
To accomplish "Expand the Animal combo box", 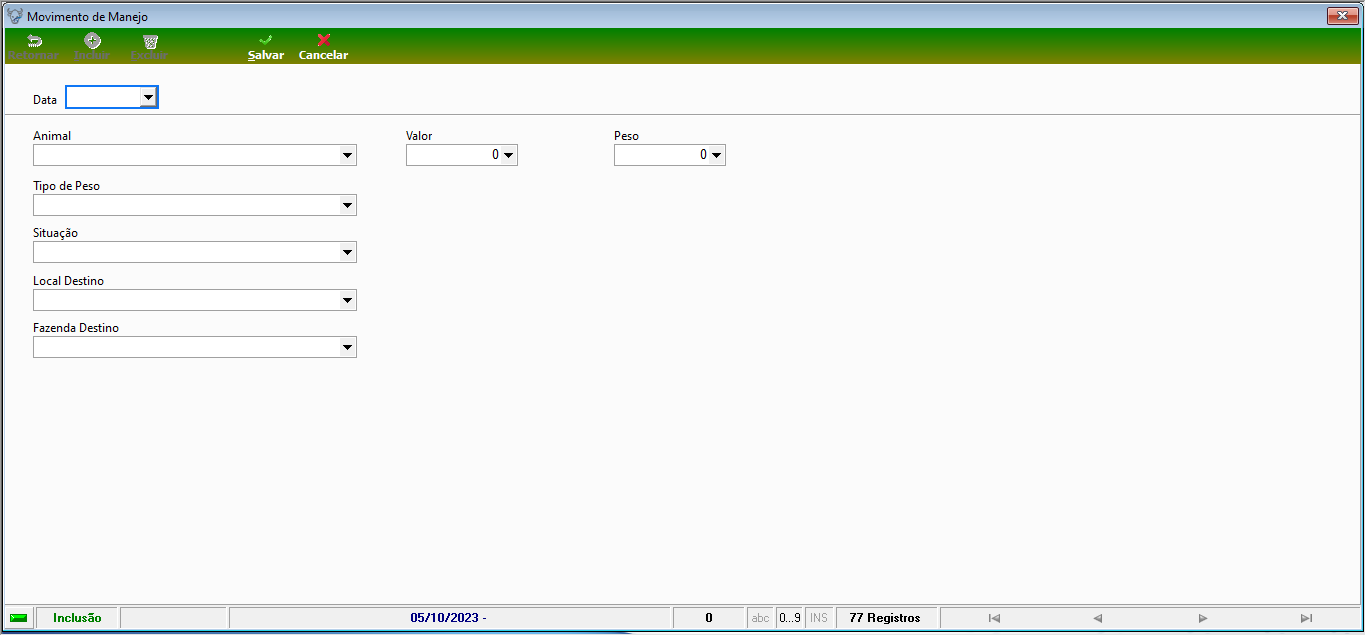I will pyautogui.click(x=347, y=155).
